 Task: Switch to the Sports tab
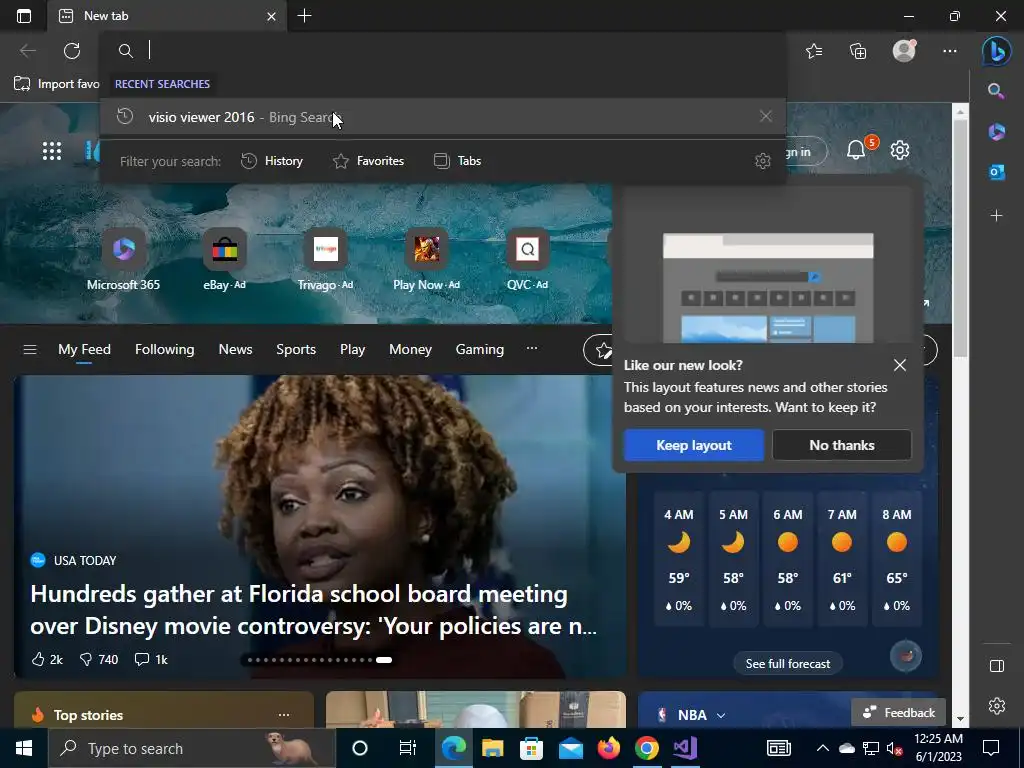pos(296,349)
